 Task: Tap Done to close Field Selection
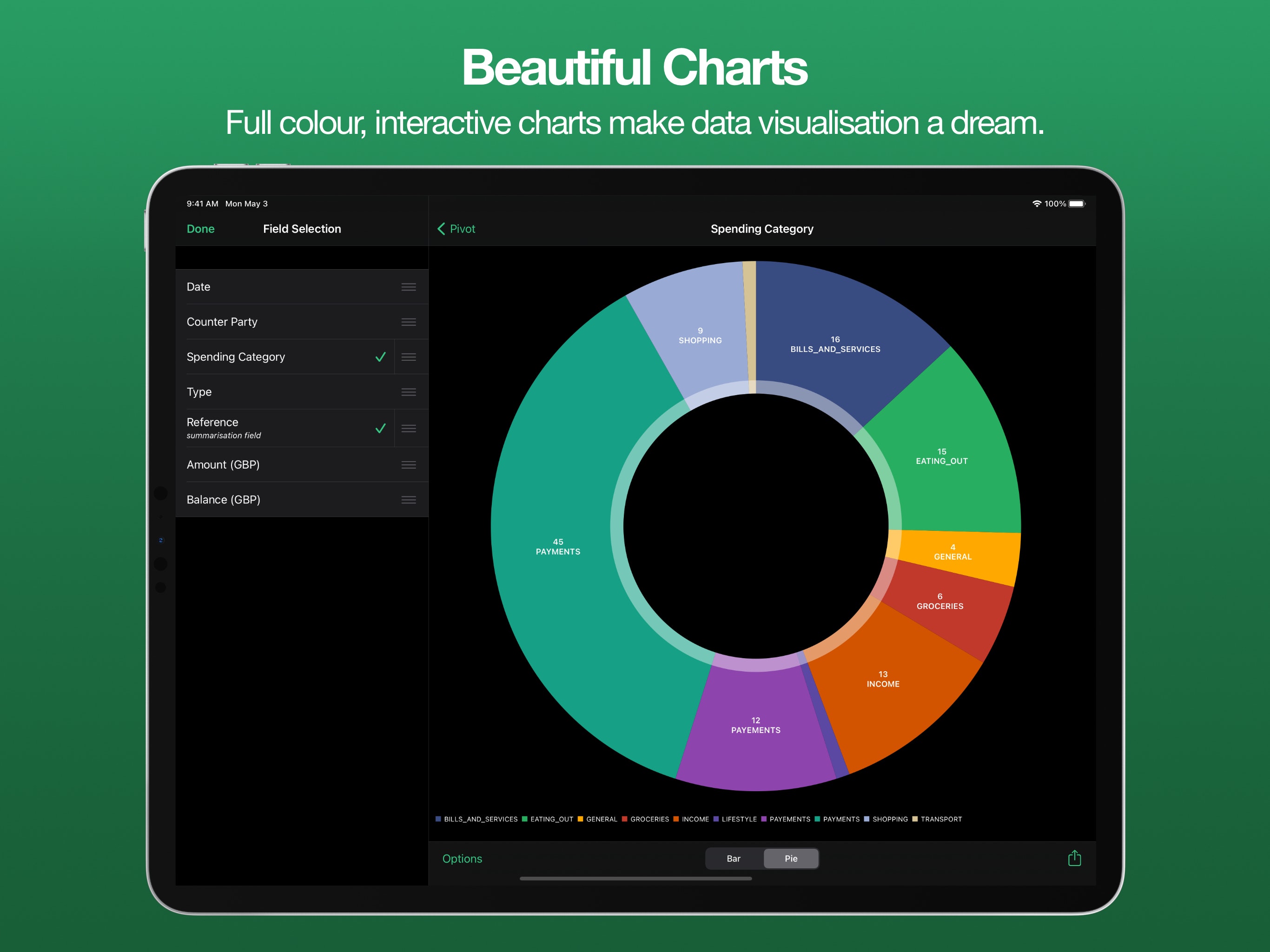200,229
